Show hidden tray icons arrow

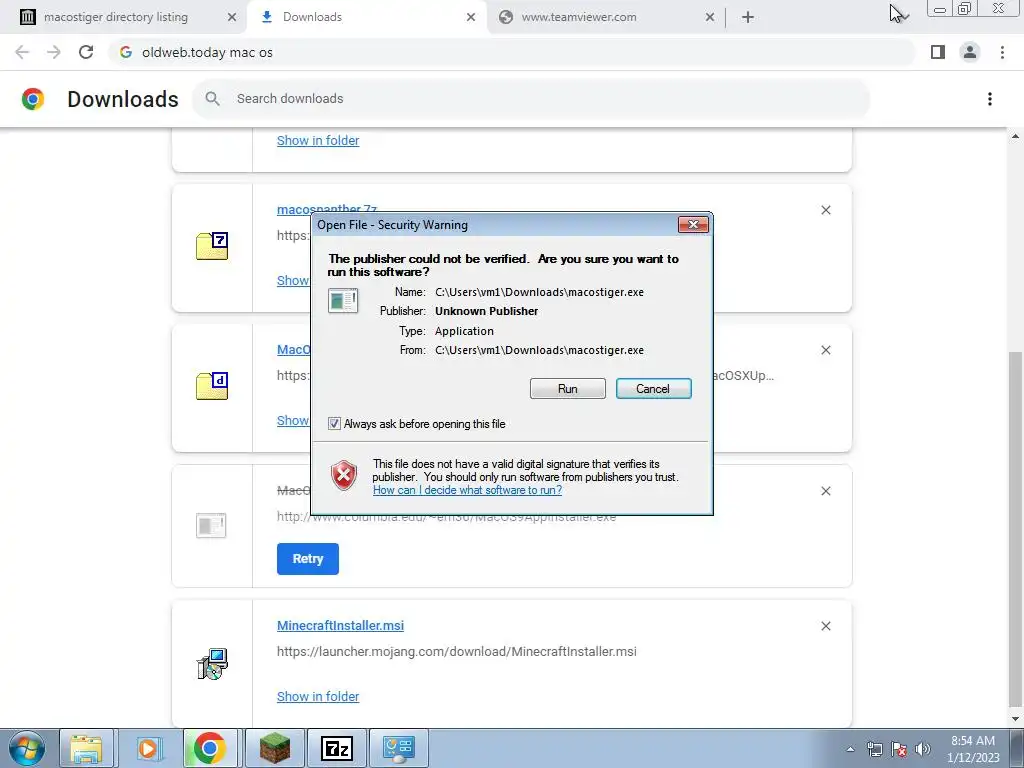tap(850, 749)
